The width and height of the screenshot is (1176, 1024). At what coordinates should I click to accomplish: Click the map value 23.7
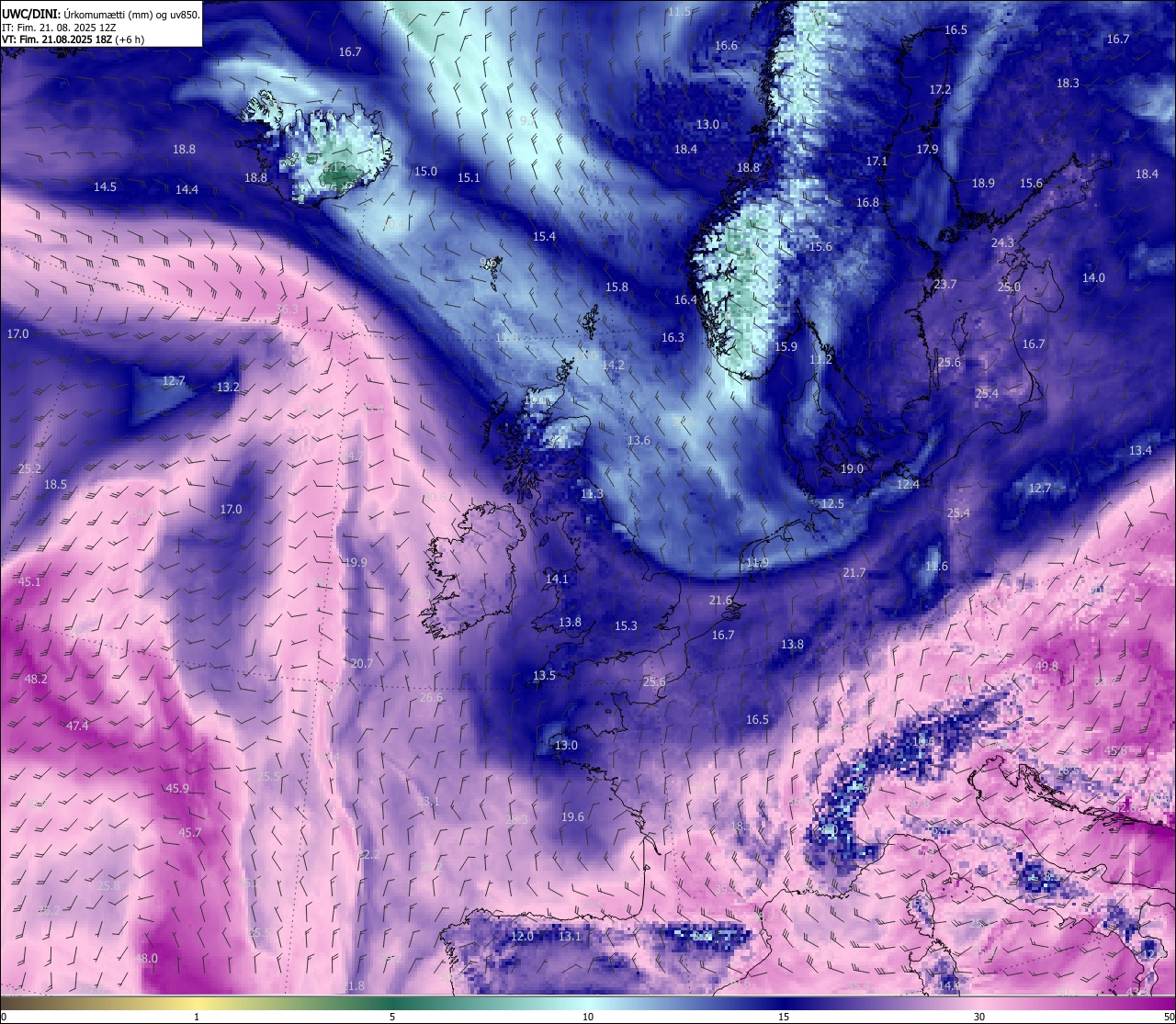pos(944,285)
